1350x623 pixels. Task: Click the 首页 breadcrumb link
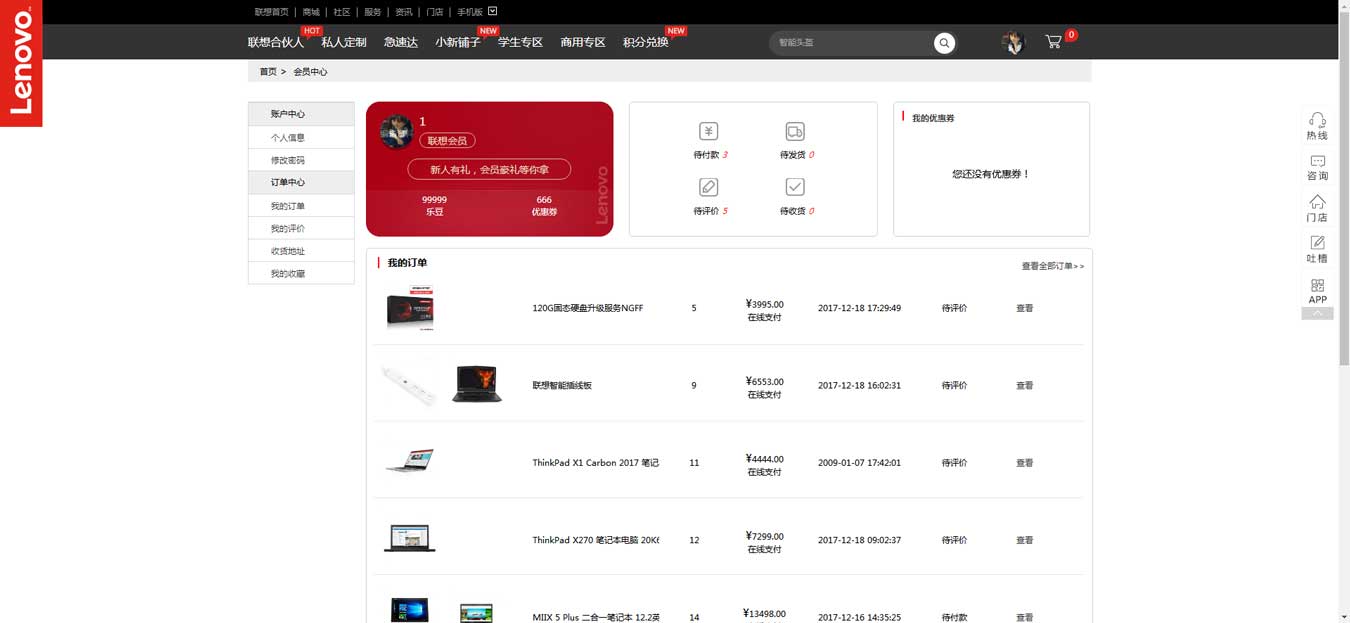[268, 72]
